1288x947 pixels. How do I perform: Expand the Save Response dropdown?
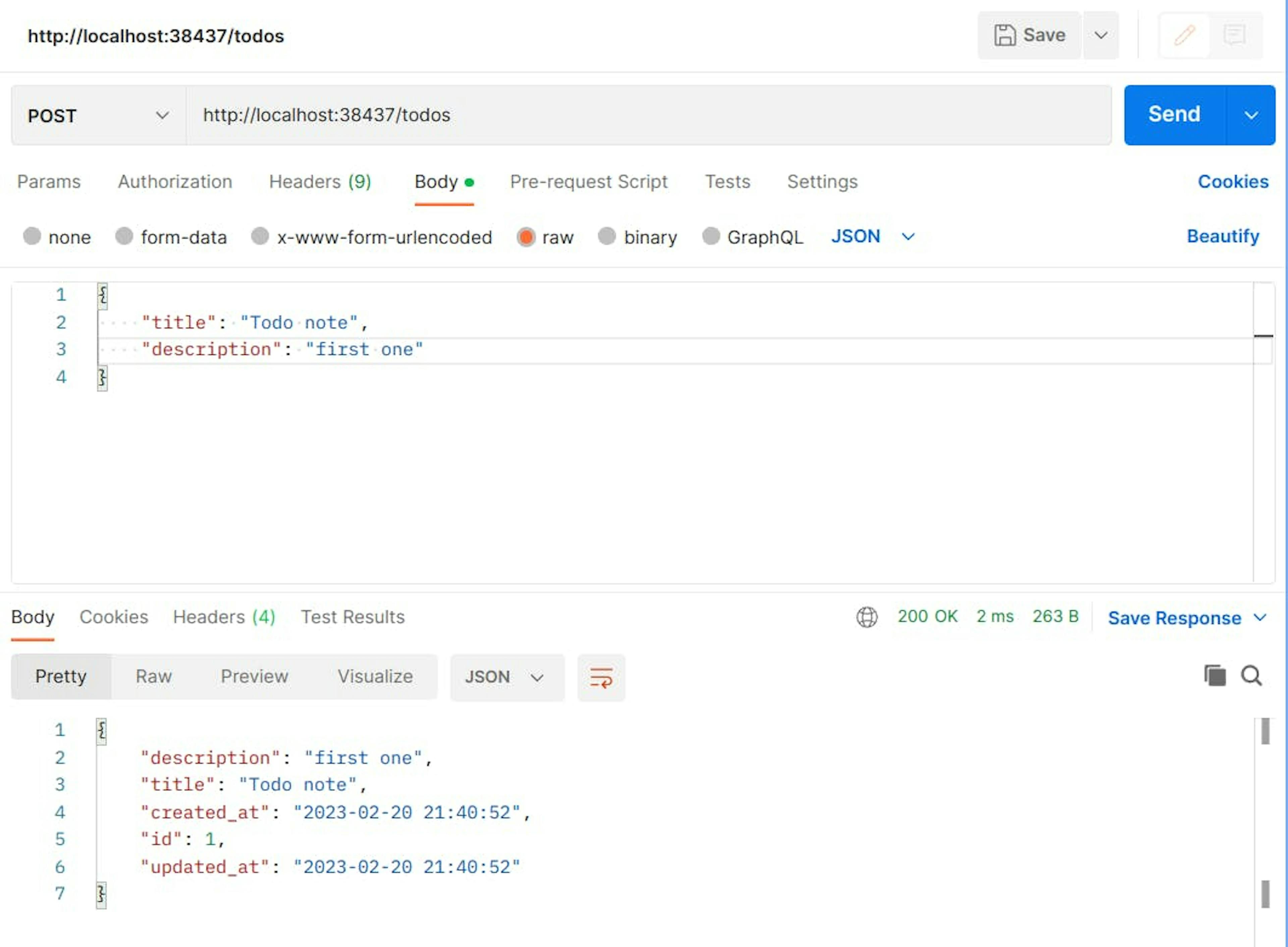pos(1259,617)
